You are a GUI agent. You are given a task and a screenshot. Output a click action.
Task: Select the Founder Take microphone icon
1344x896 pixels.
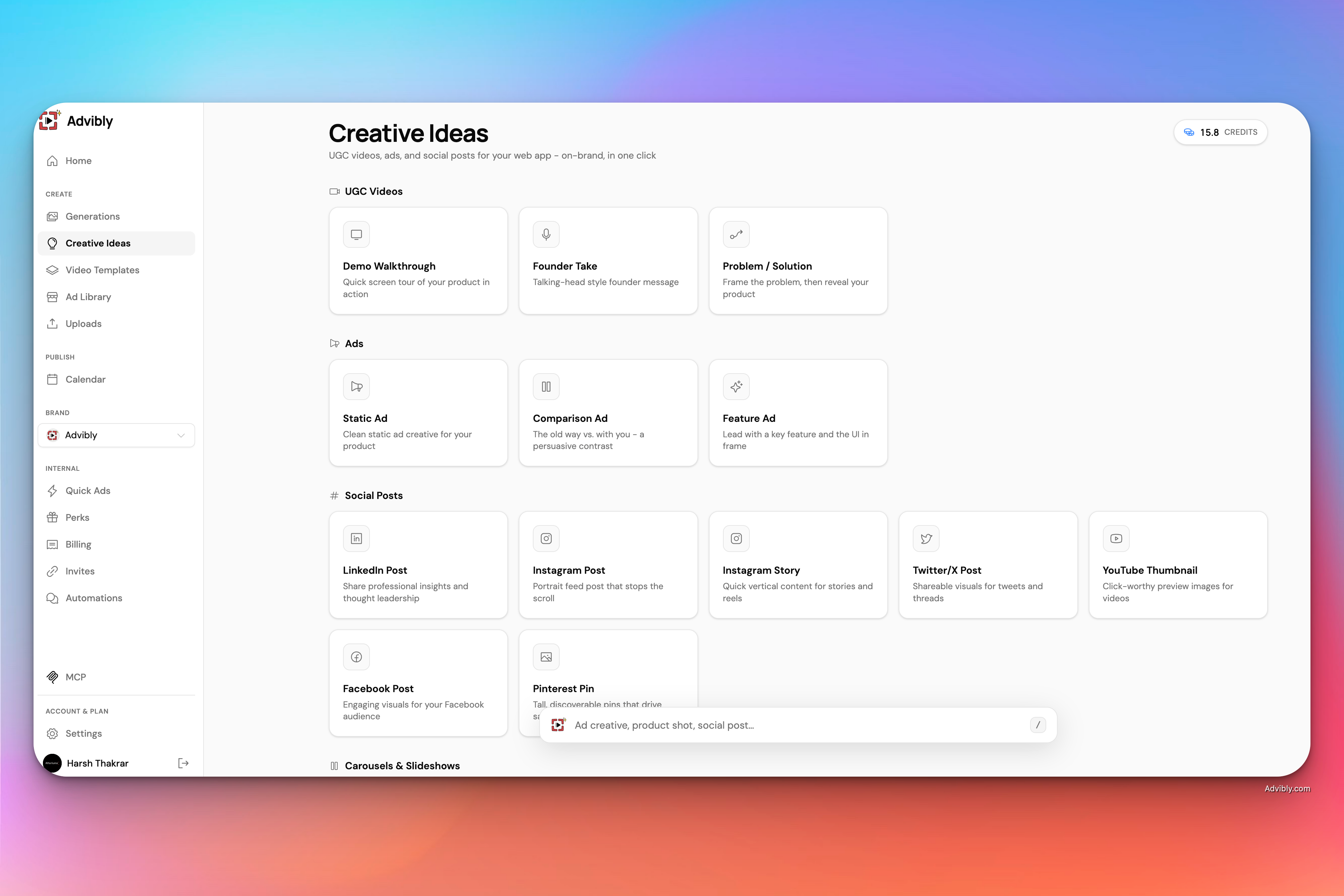546,234
